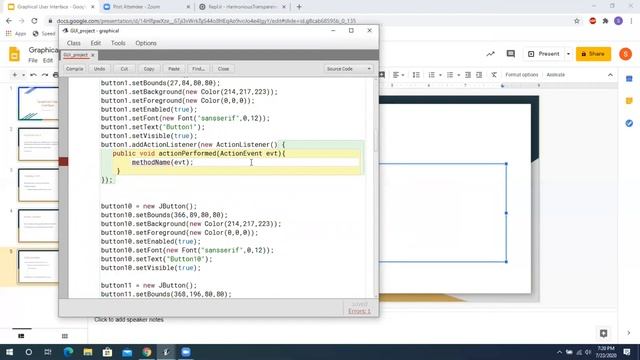Click the new slide plus icon in Slides
Viewport: 640px width, 360px height.
pyautogui.click(x=15, y=75)
